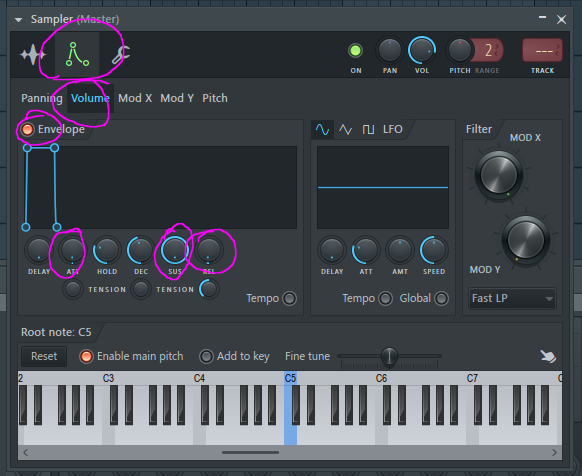Select the triangle LFO shape
This screenshot has height=476, width=582.
pyautogui.click(x=345, y=130)
